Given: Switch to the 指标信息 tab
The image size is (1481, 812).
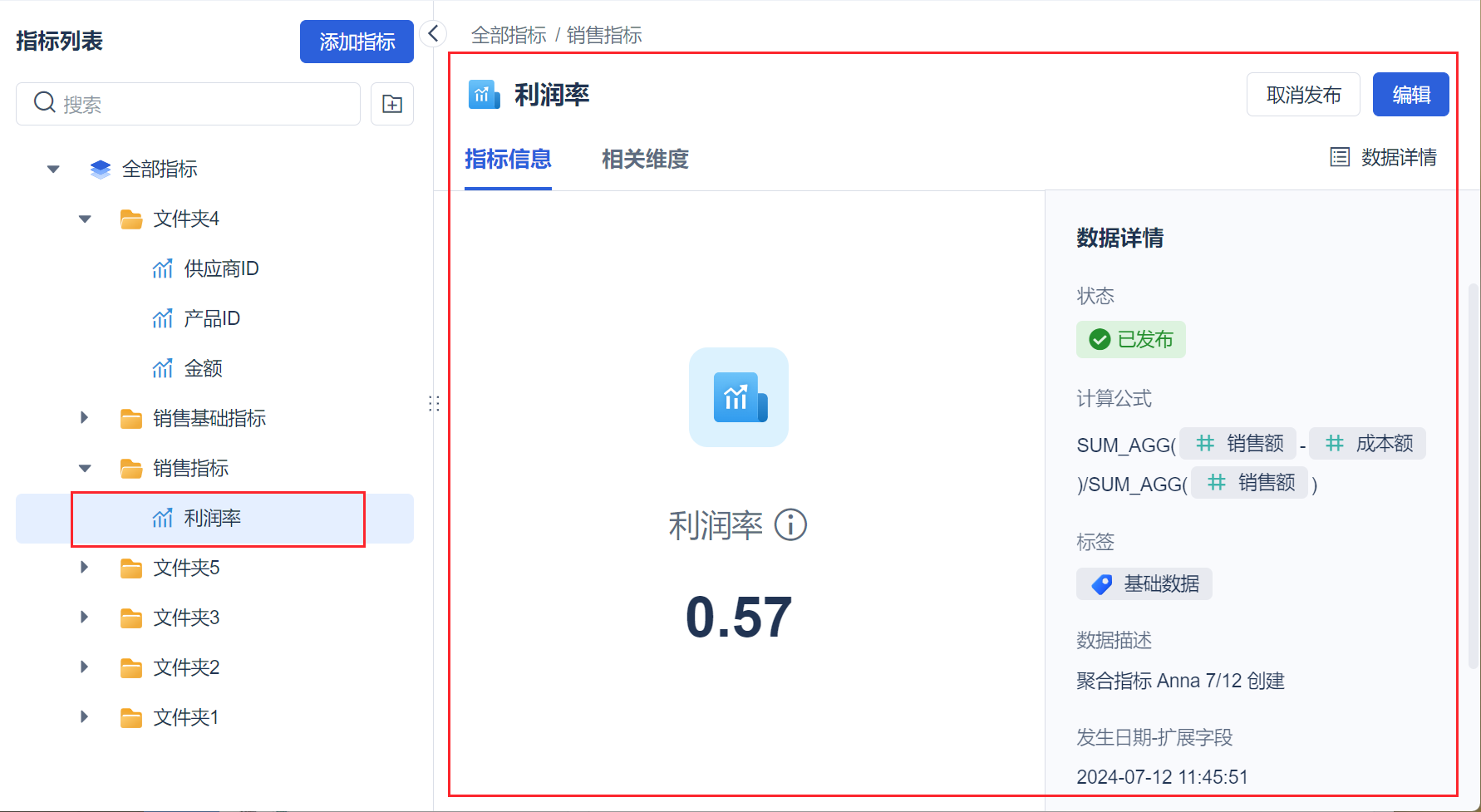Looking at the screenshot, I should point(508,159).
